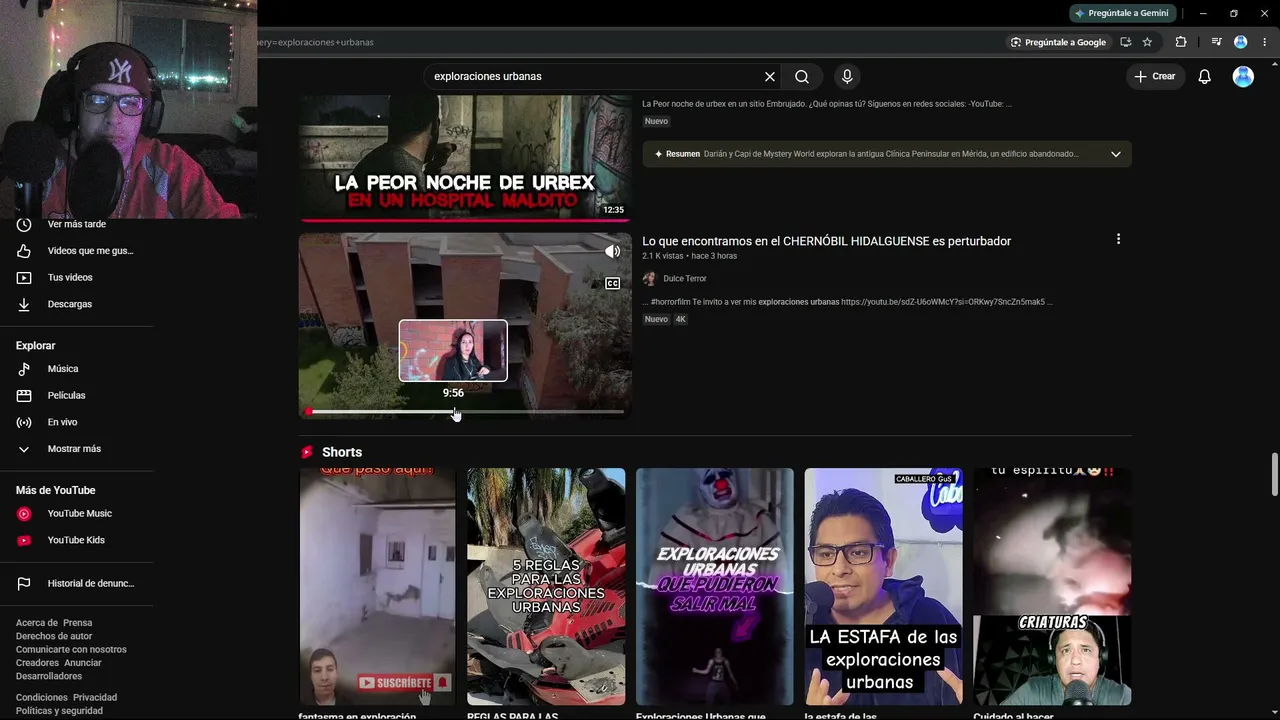Open La Peor Noche de Urbex thumbnail

click(465, 157)
